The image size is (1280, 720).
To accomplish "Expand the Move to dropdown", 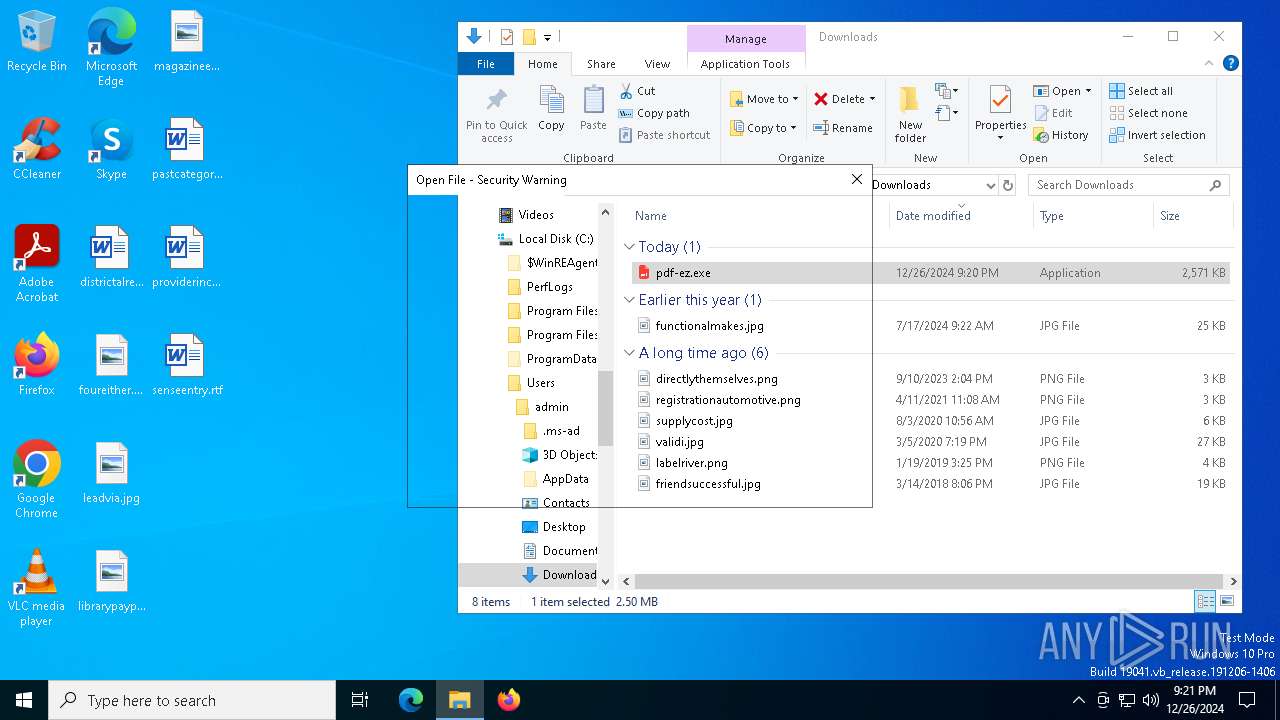I will coord(796,99).
